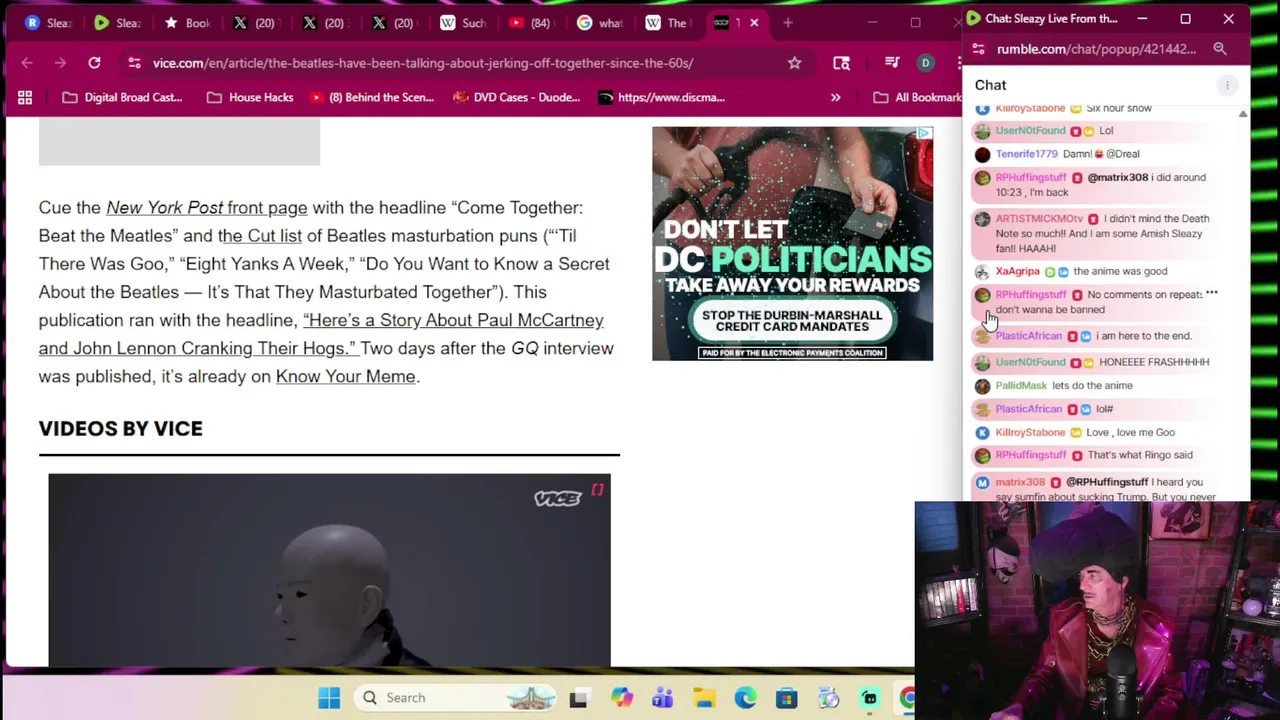
Task: Open the search tabs icon in toolbar
Action: coord(841,63)
